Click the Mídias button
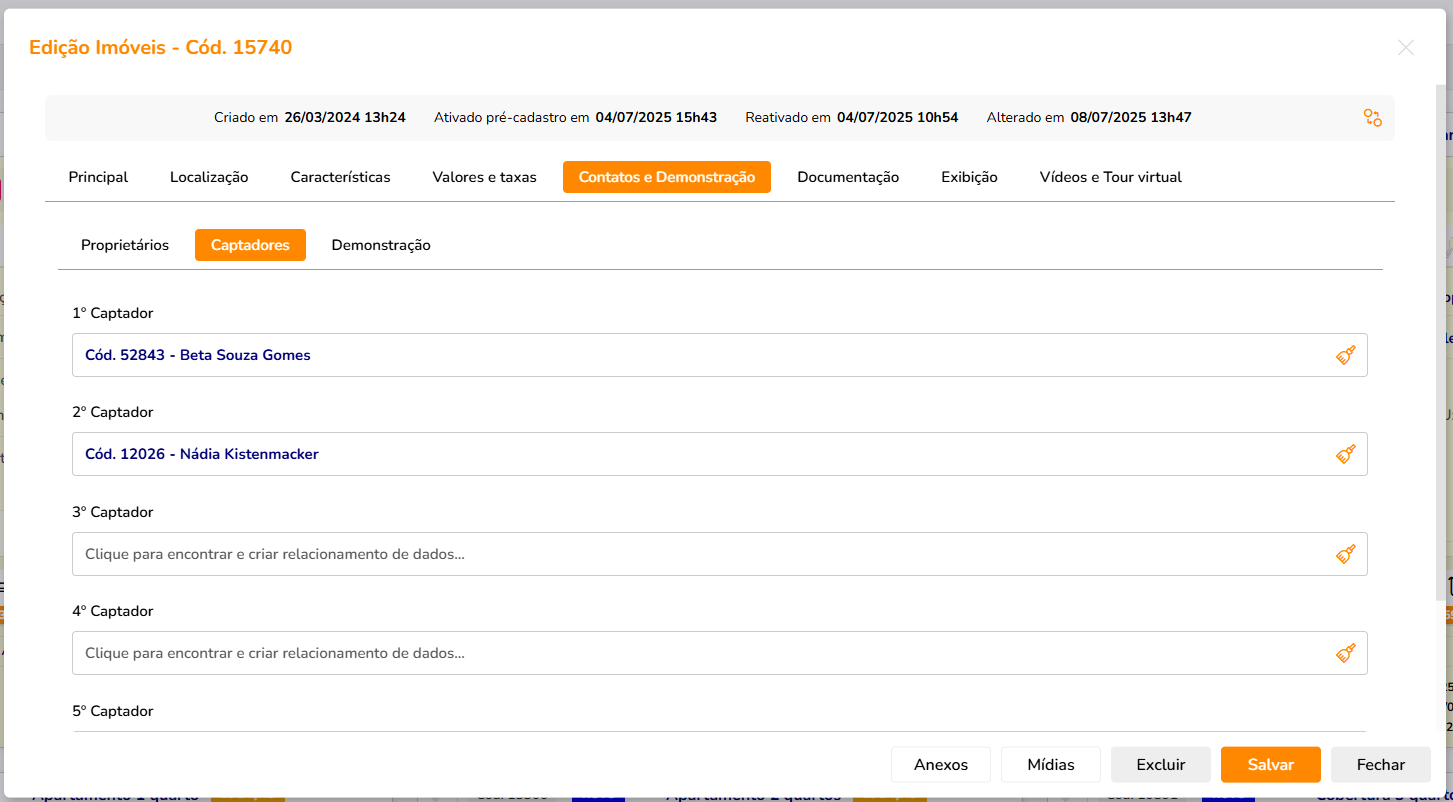1453x802 pixels. coord(1050,765)
